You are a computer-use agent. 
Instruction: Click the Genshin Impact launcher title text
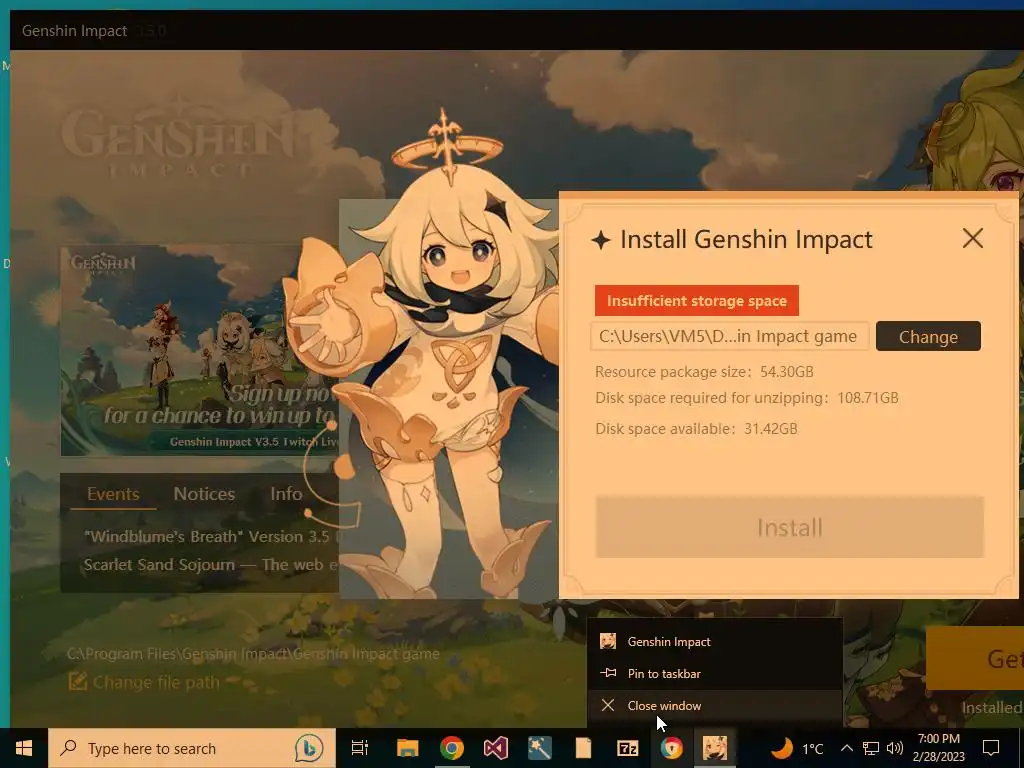74,31
